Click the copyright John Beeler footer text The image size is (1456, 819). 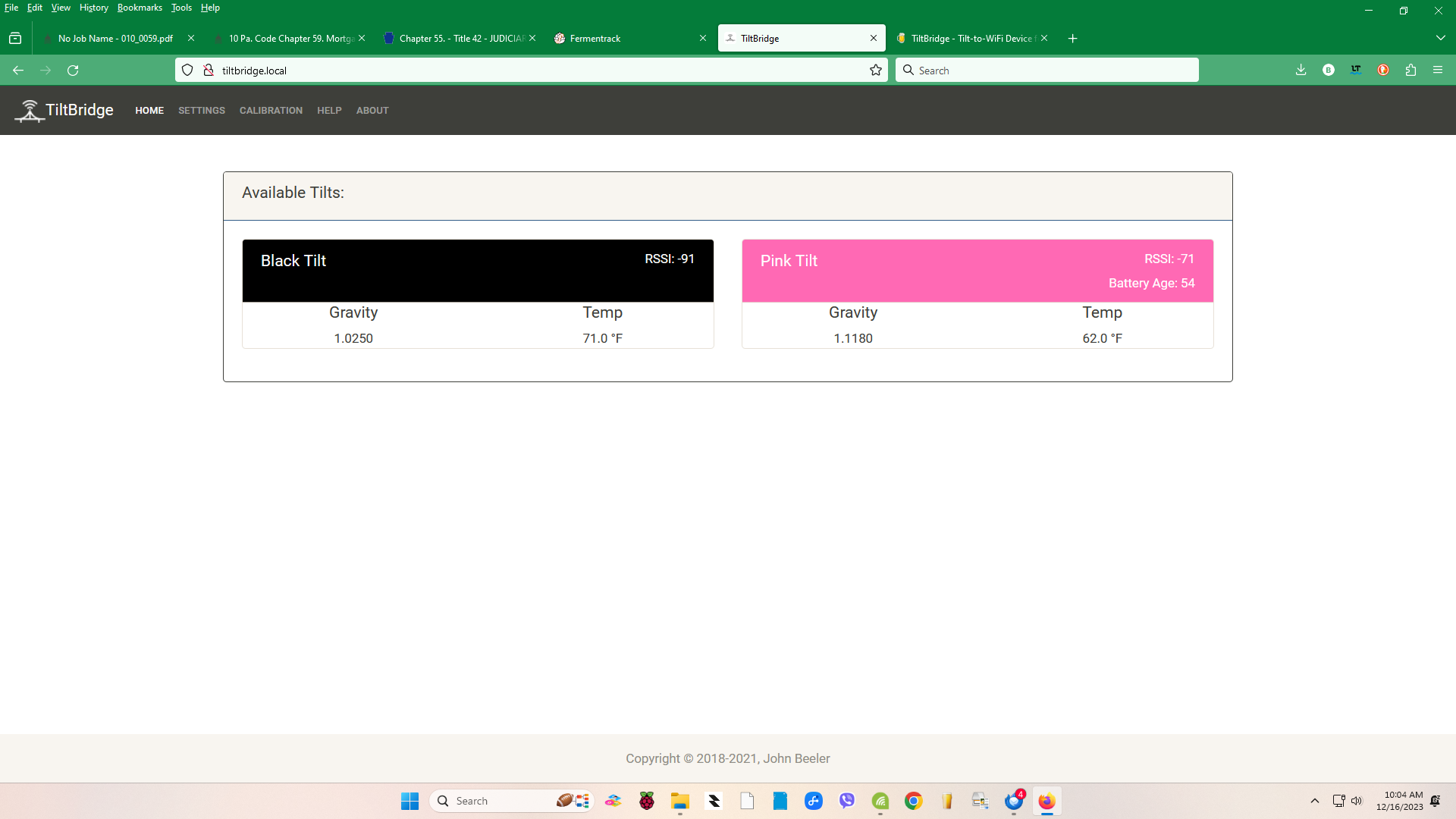coord(728,758)
